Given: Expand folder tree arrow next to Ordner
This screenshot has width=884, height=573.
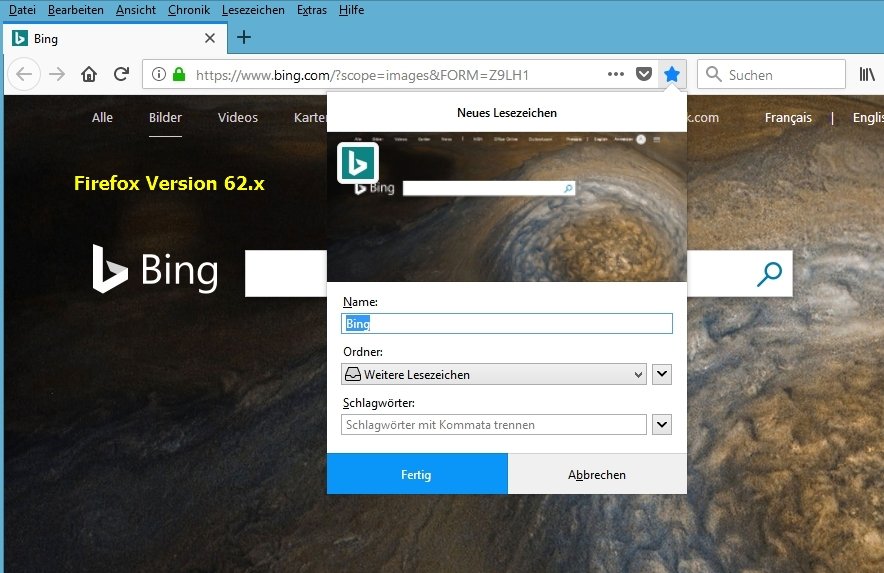Looking at the screenshot, I should coord(662,374).
